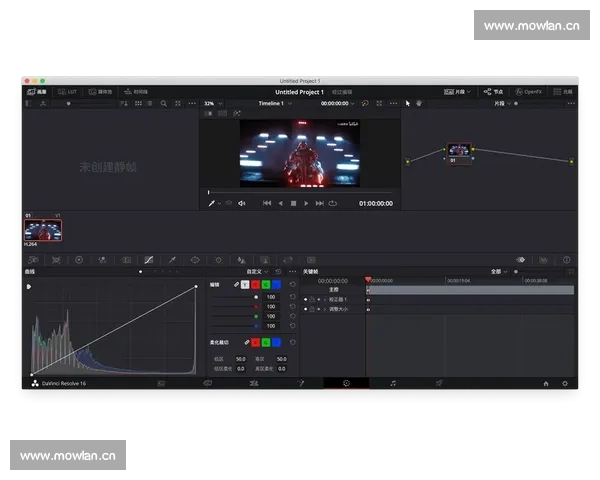The image size is (600, 480).
Task: Click node 01 in the node graph
Action: [459, 151]
